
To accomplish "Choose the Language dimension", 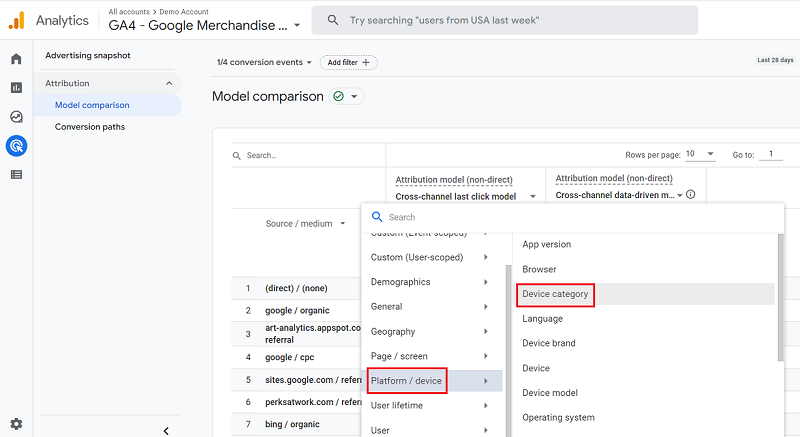I will [x=542, y=319].
